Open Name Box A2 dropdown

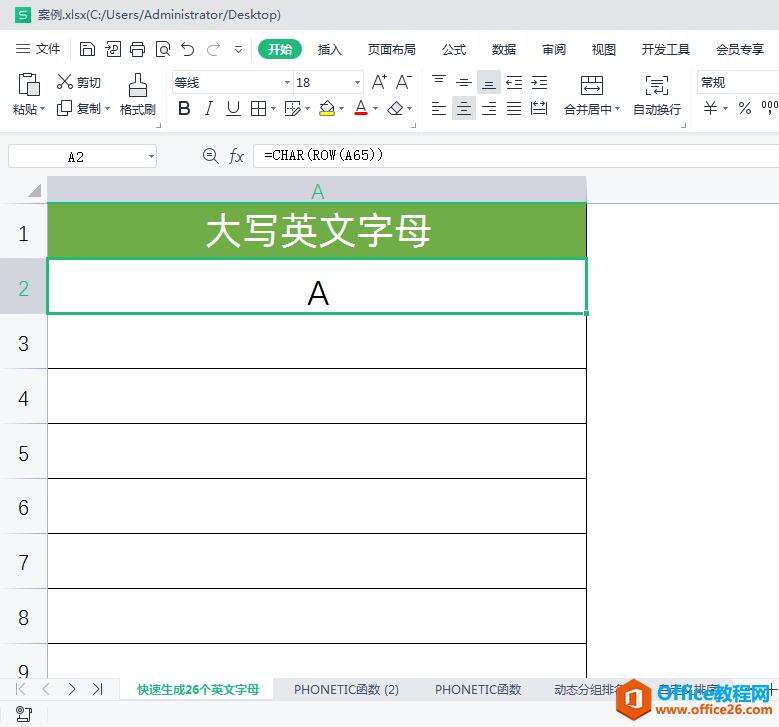(x=151, y=157)
